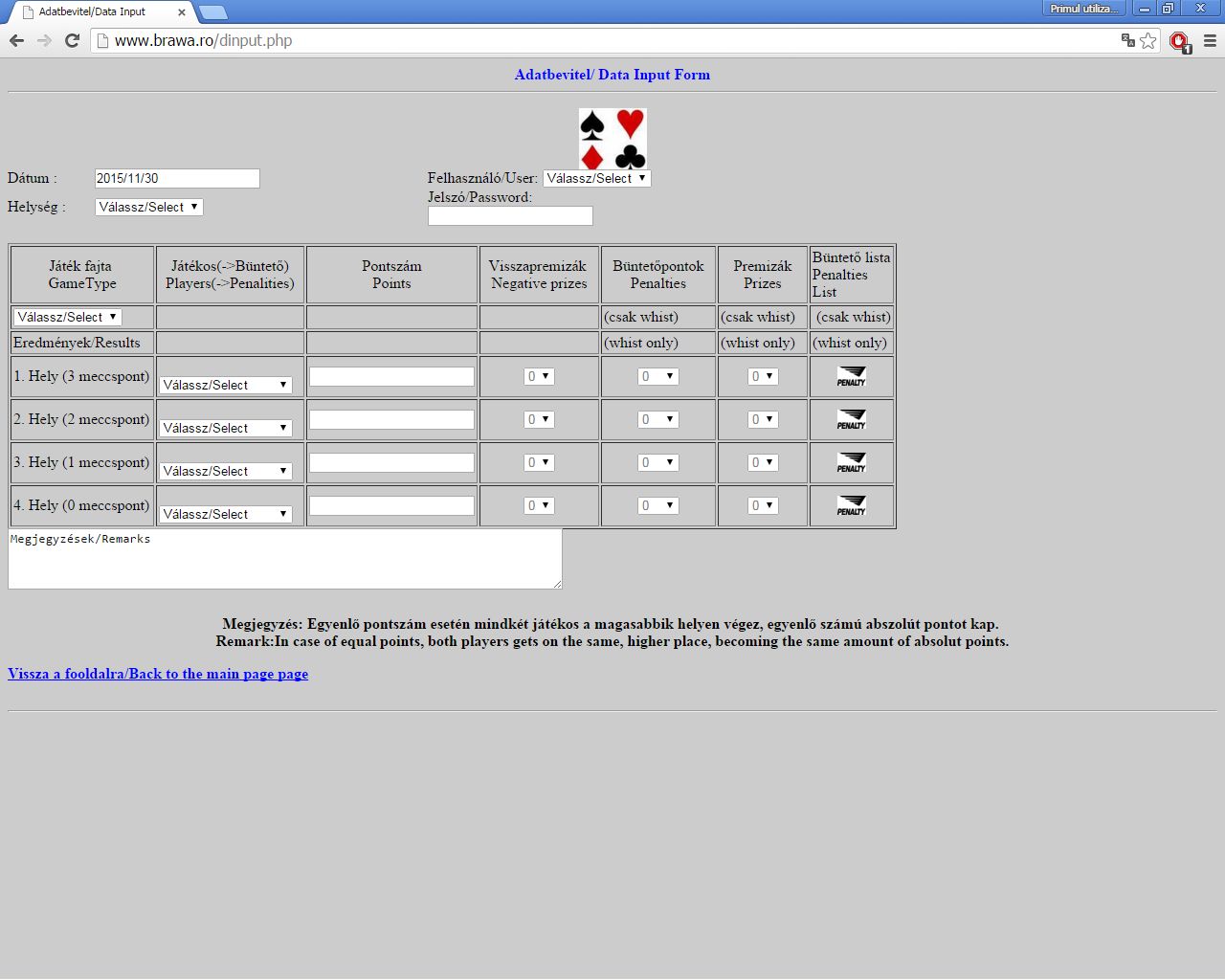This screenshot has height=980, width=1225.
Task: Open Penalties dropdown in 4. Hely row
Action: pyautogui.click(x=658, y=505)
